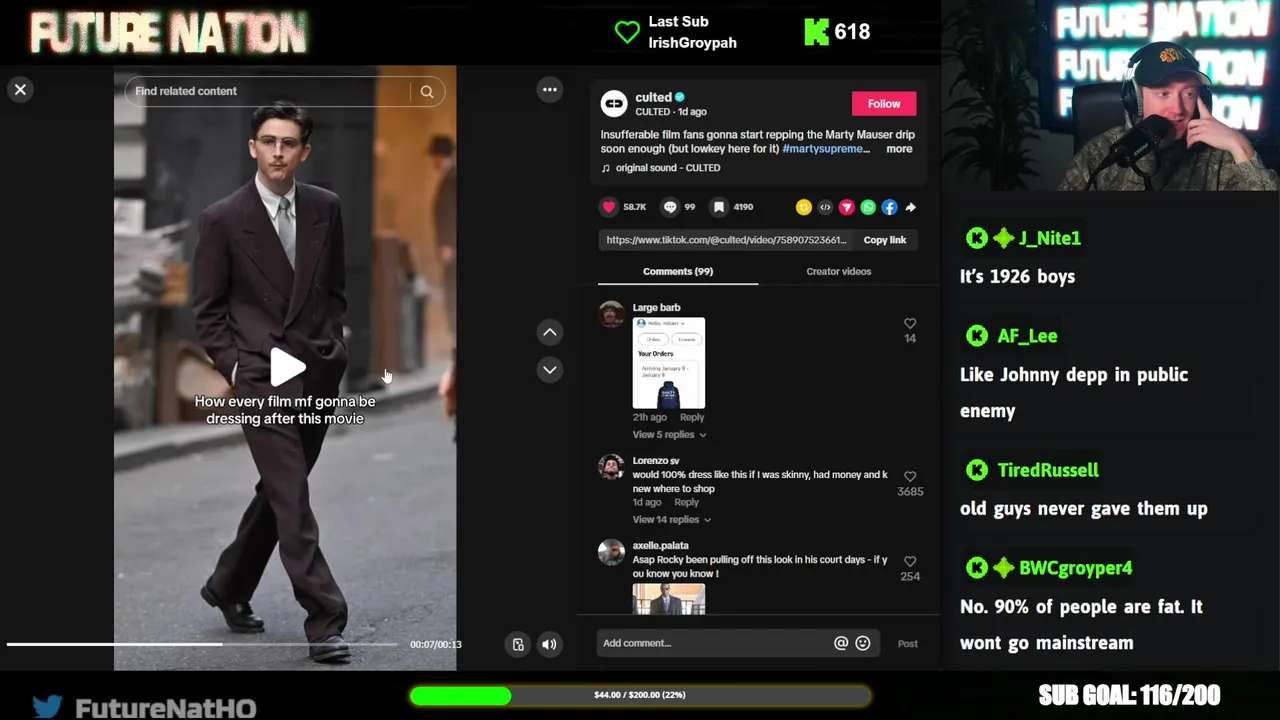1280x720 pixels.
Task: Open more share options arrow
Action: [x=910, y=207]
